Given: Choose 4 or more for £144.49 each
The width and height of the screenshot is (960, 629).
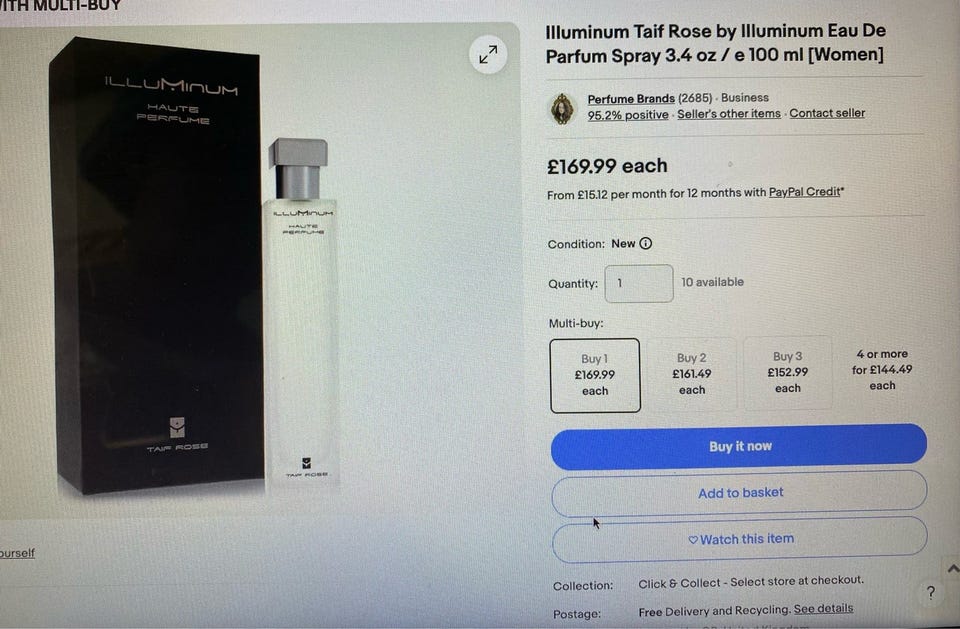Looking at the screenshot, I should [882, 370].
